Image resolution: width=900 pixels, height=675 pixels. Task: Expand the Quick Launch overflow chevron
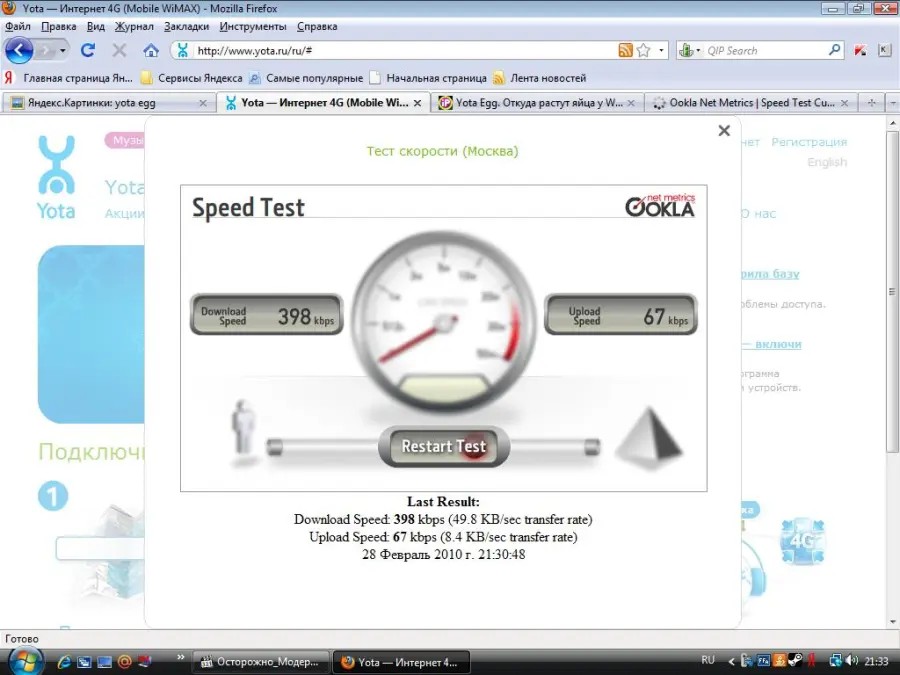[181, 657]
